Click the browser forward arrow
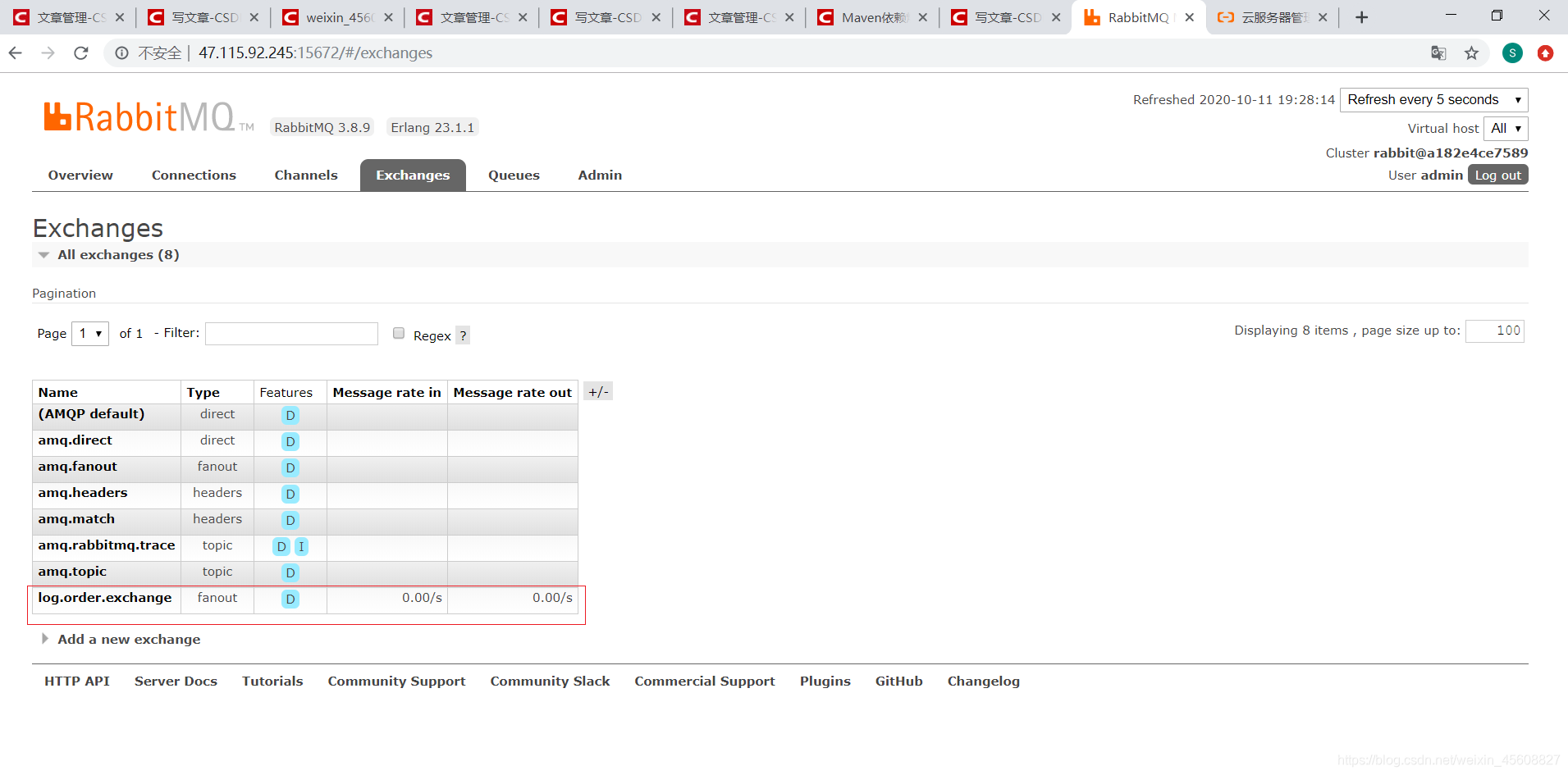Viewport: 1568px width, 775px height. (x=48, y=53)
